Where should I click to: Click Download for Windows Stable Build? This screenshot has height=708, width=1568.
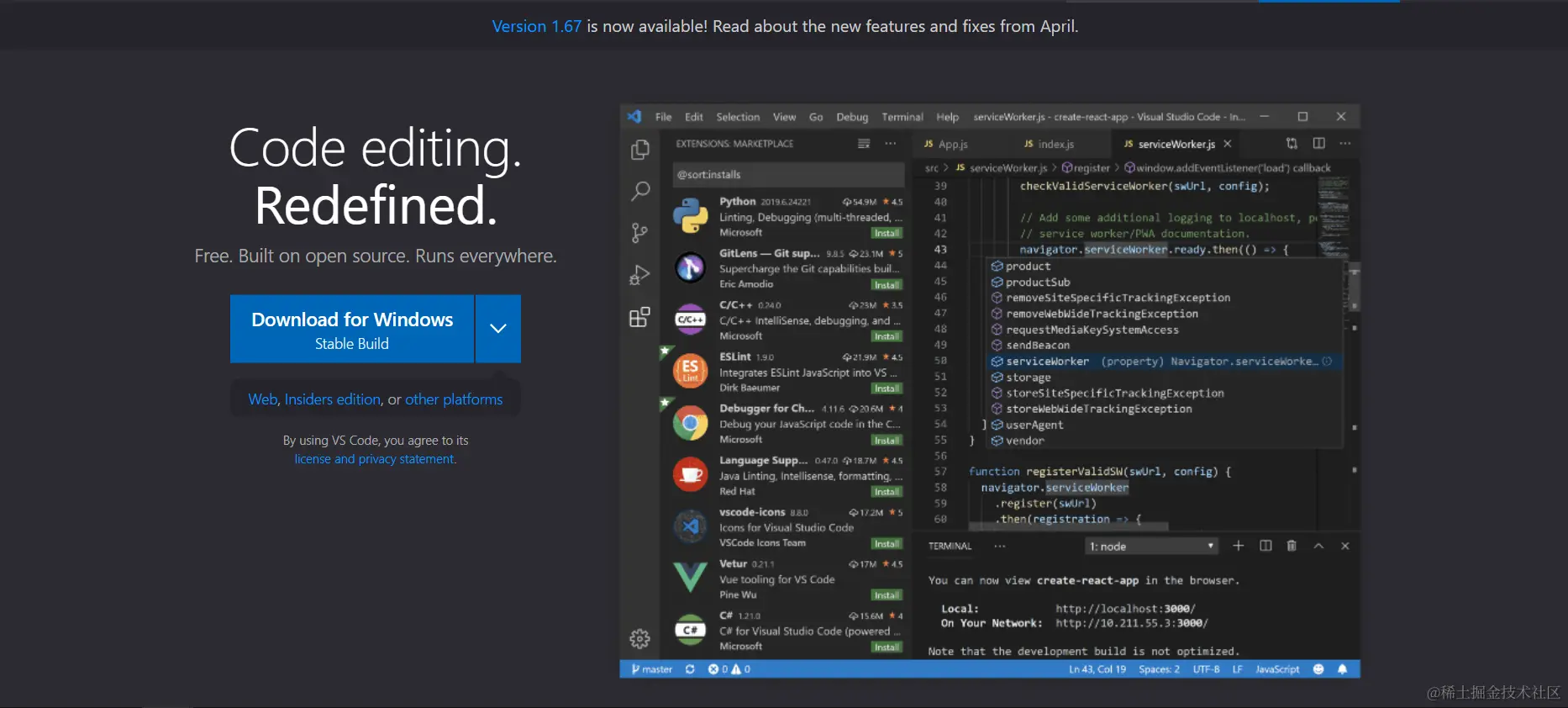pos(352,329)
